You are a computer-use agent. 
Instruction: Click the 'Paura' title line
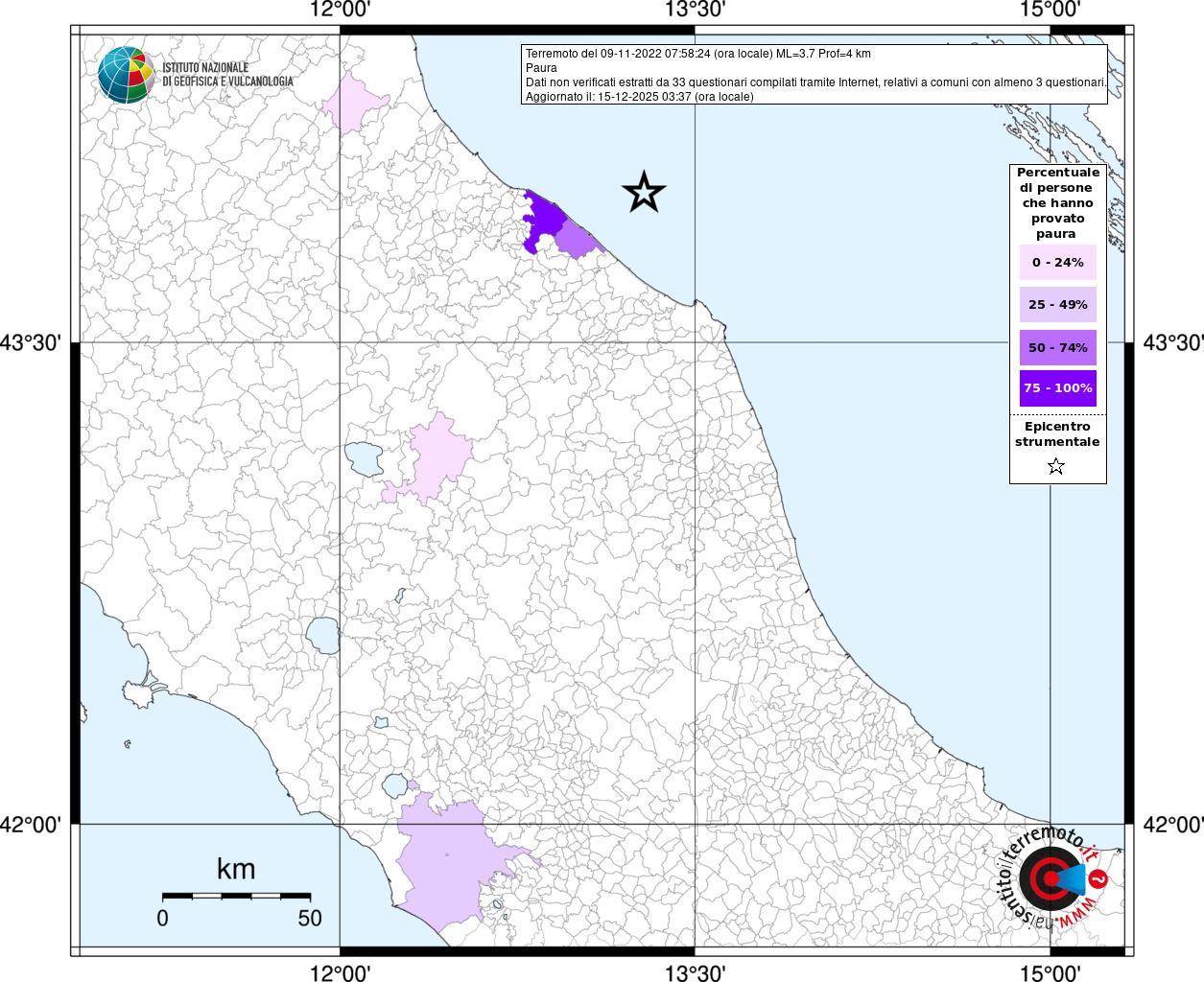click(x=541, y=68)
